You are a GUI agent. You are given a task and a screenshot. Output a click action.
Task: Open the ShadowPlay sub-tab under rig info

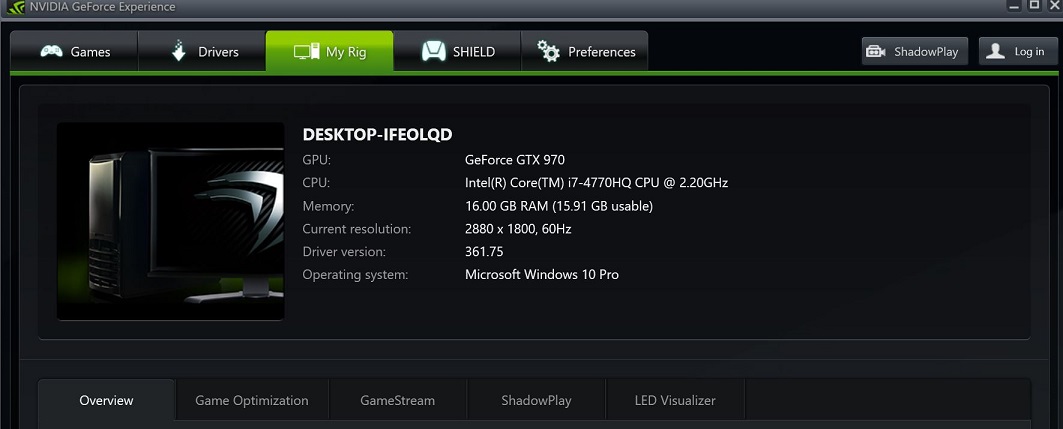[536, 401]
